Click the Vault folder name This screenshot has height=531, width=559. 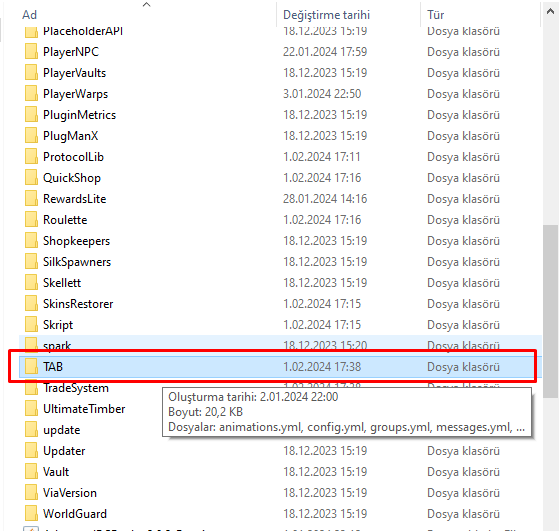56,472
